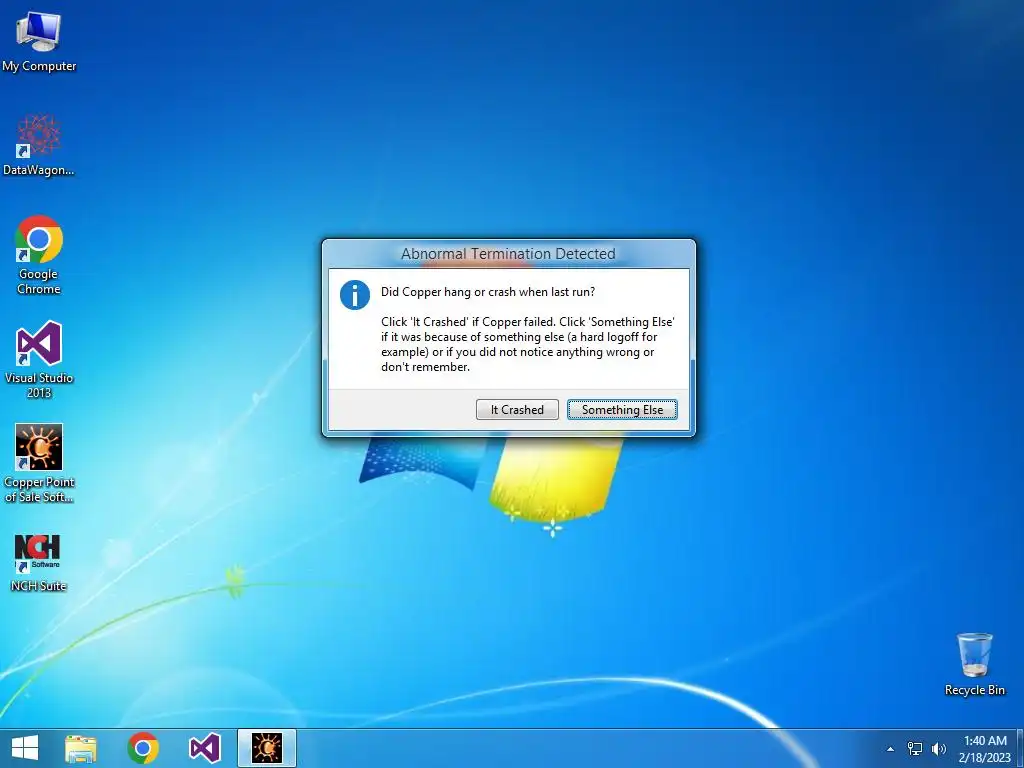
Task: Select the NCH Suite desktop shortcut
Action: (x=39, y=563)
